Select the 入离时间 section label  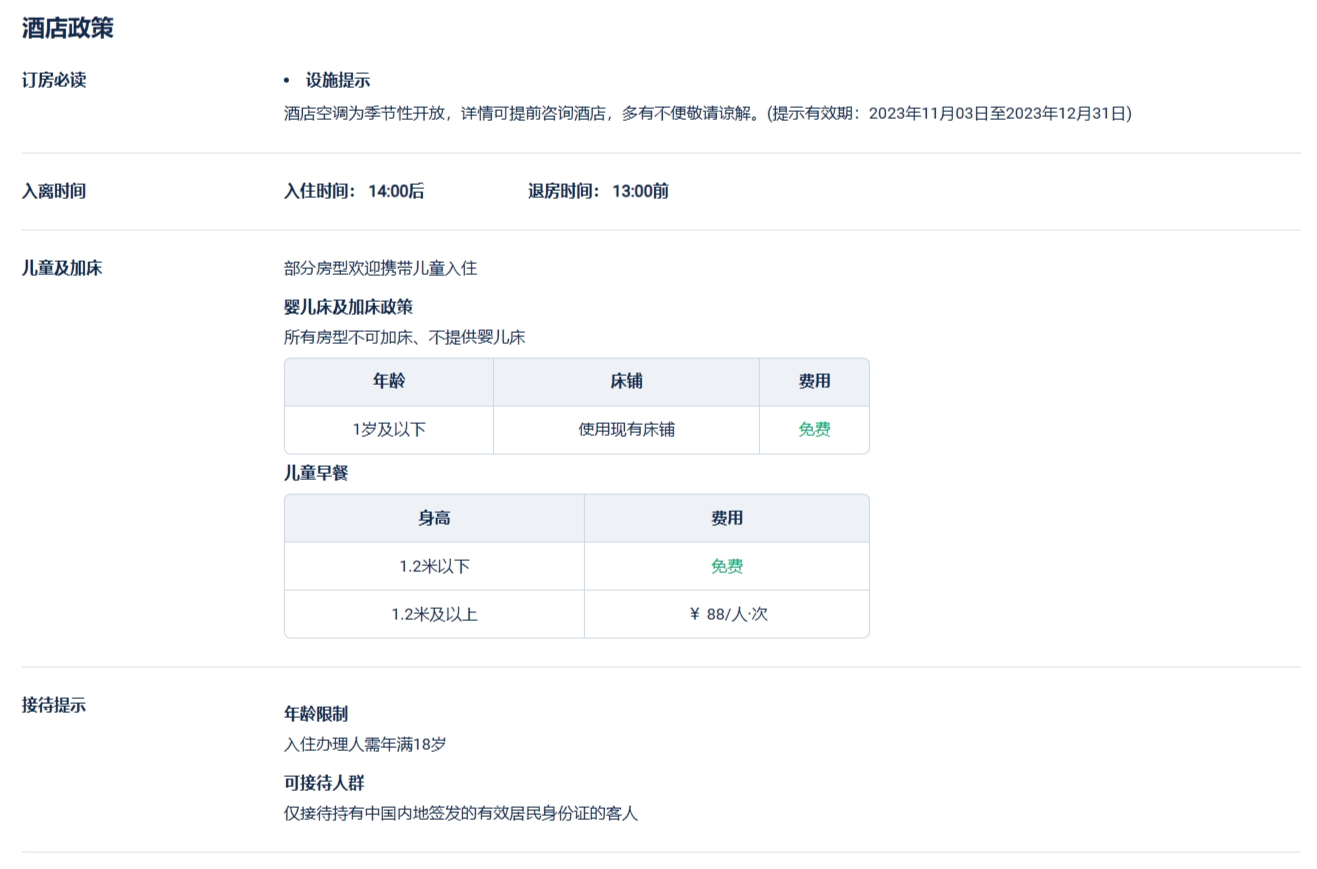(54, 191)
